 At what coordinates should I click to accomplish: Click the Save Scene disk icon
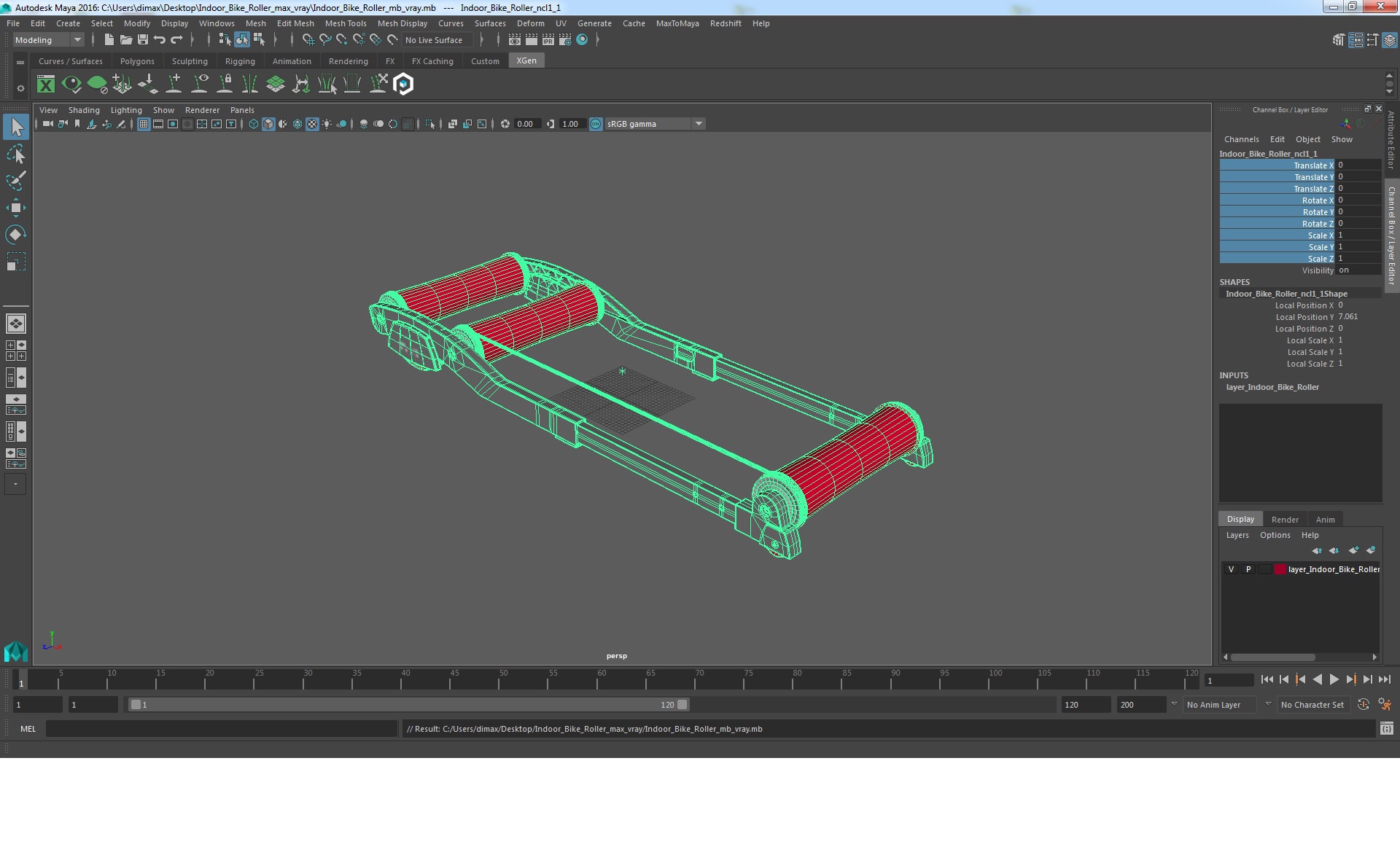click(143, 40)
